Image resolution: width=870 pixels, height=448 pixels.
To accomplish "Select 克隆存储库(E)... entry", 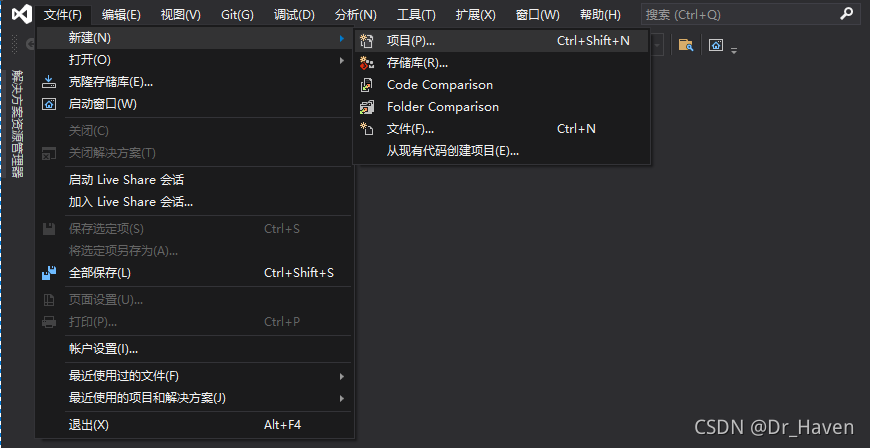I will [x=194, y=82].
